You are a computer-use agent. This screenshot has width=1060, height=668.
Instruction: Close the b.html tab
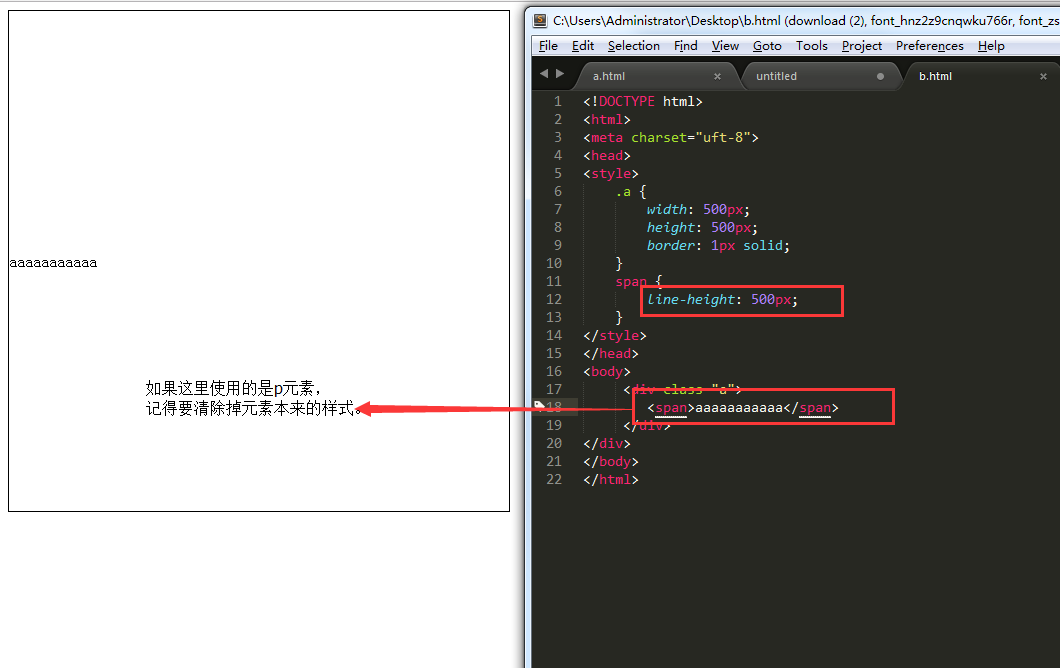coord(1043,76)
